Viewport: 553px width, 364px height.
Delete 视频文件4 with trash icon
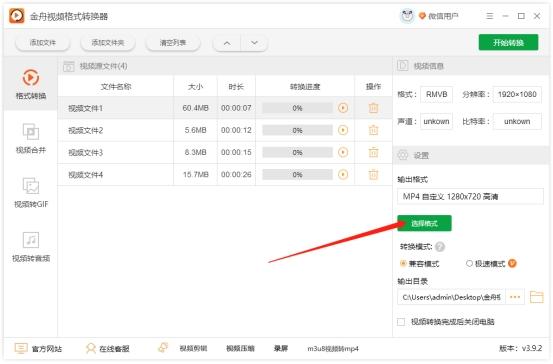pyautogui.click(x=373, y=174)
